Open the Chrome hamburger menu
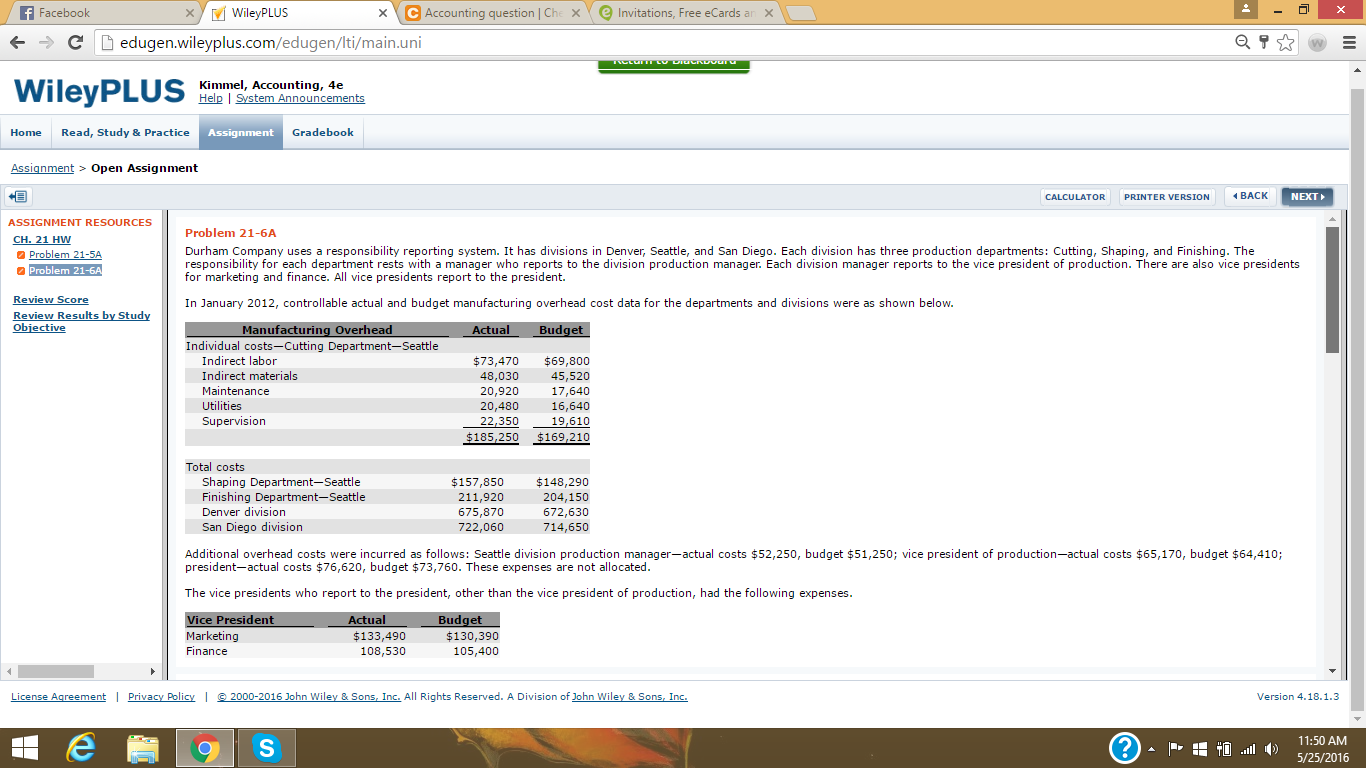This screenshot has height=768, width=1366. click(x=1348, y=43)
